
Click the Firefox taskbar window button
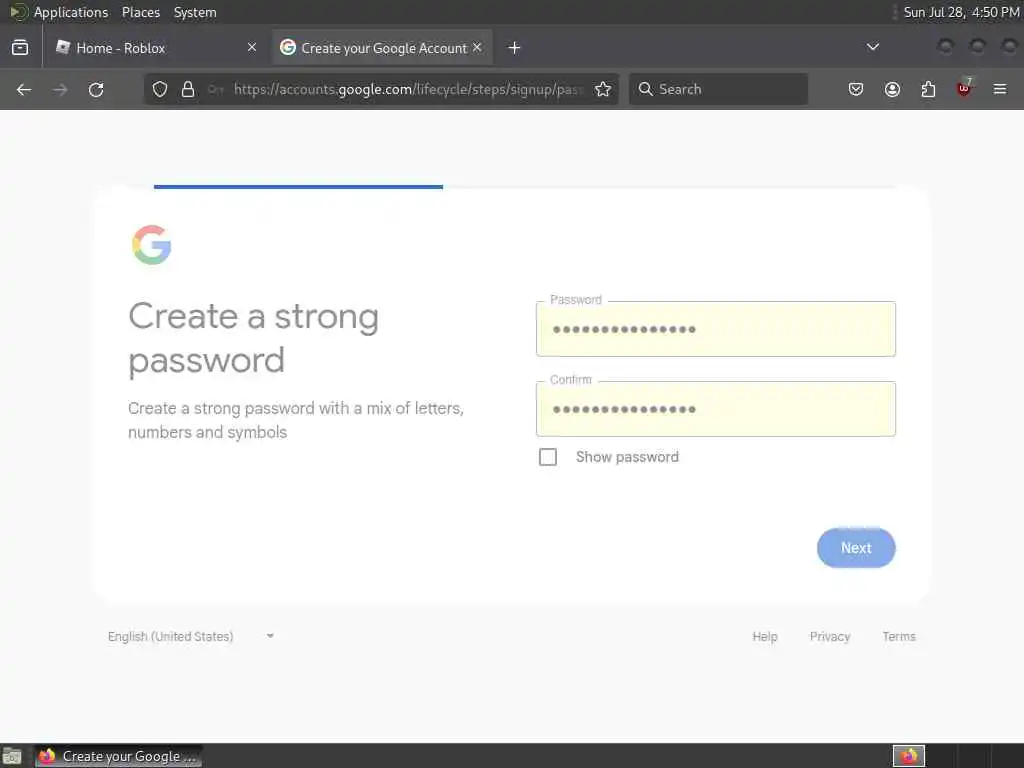[x=119, y=756]
